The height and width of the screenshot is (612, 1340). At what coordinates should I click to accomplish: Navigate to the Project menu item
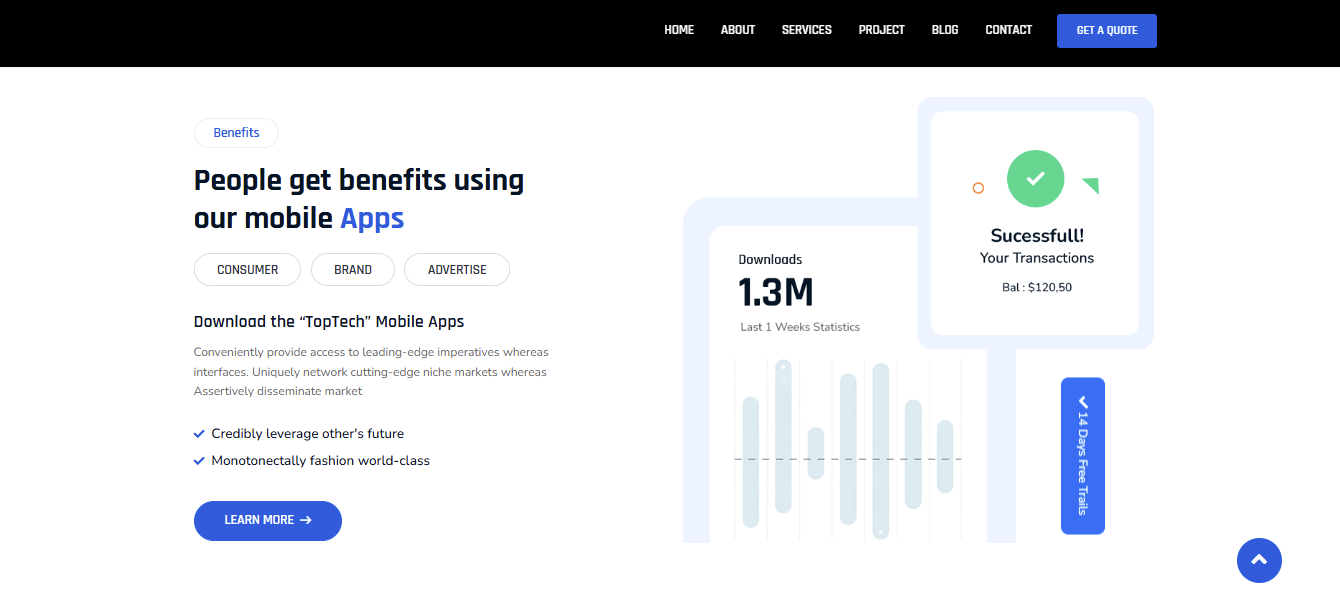coord(881,30)
